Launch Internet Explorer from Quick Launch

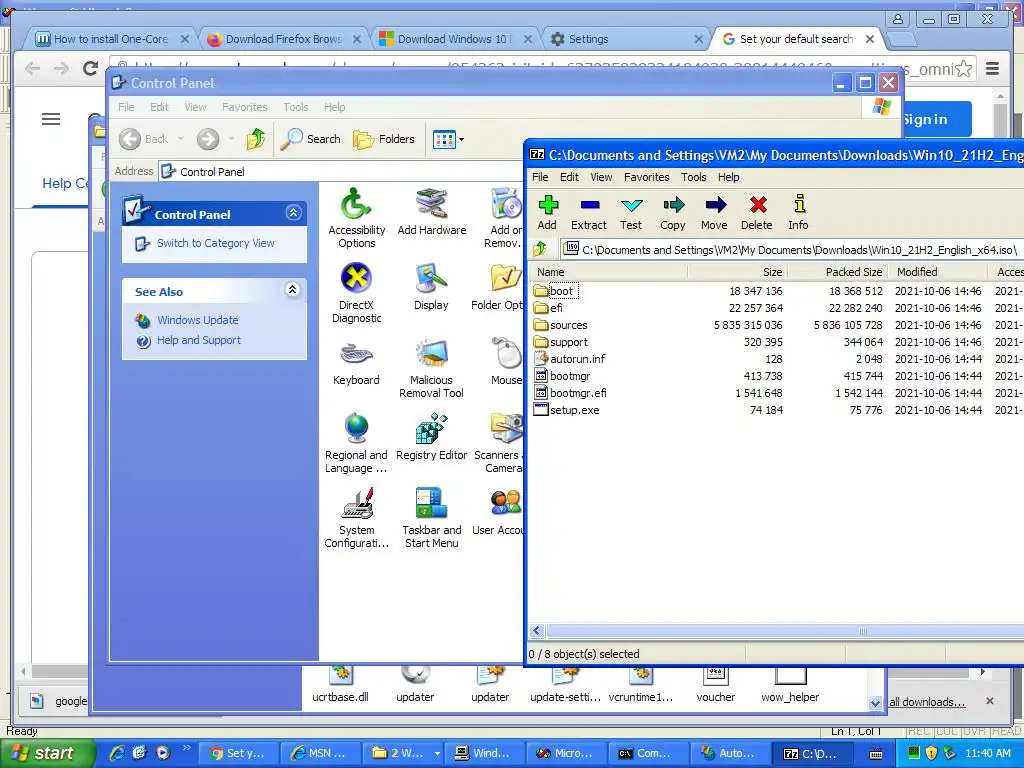[117, 753]
